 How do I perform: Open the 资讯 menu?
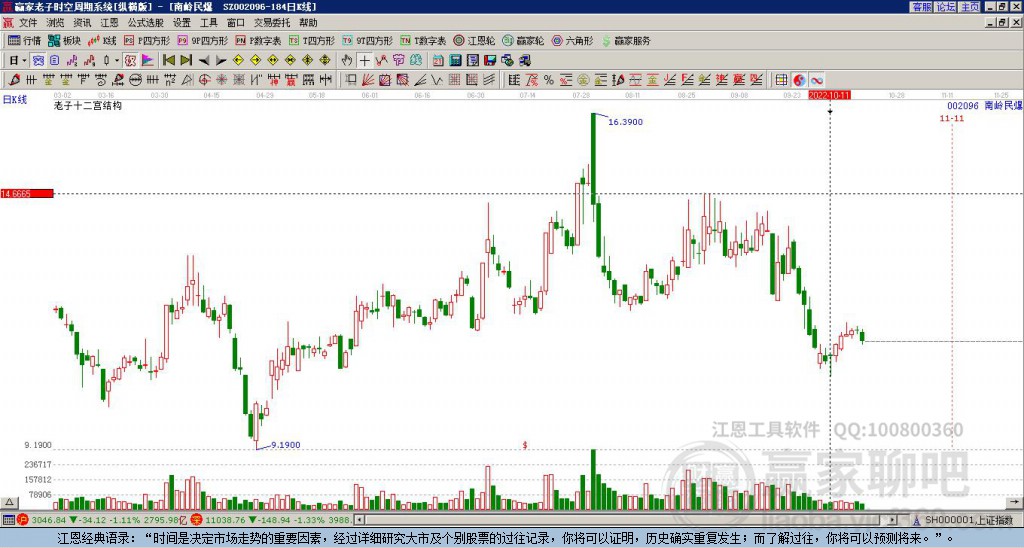pyautogui.click(x=82, y=23)
